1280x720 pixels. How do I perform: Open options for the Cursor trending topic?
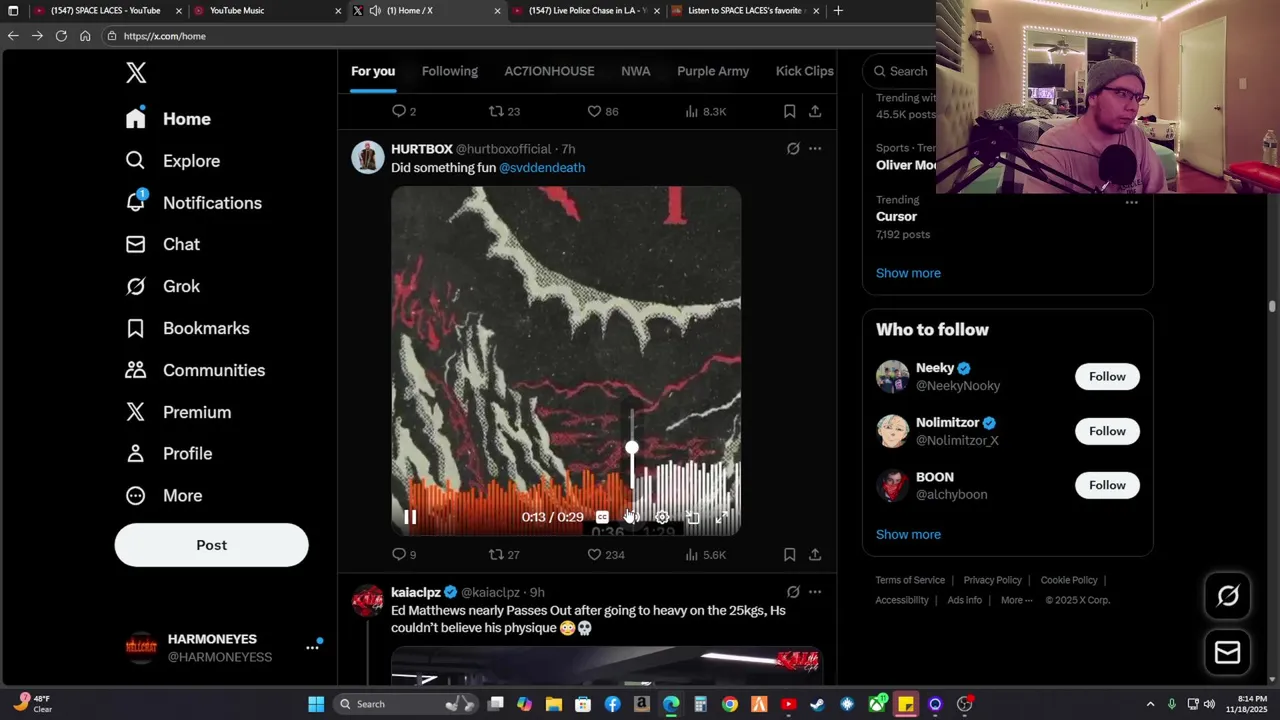[x=1131, y=202]
